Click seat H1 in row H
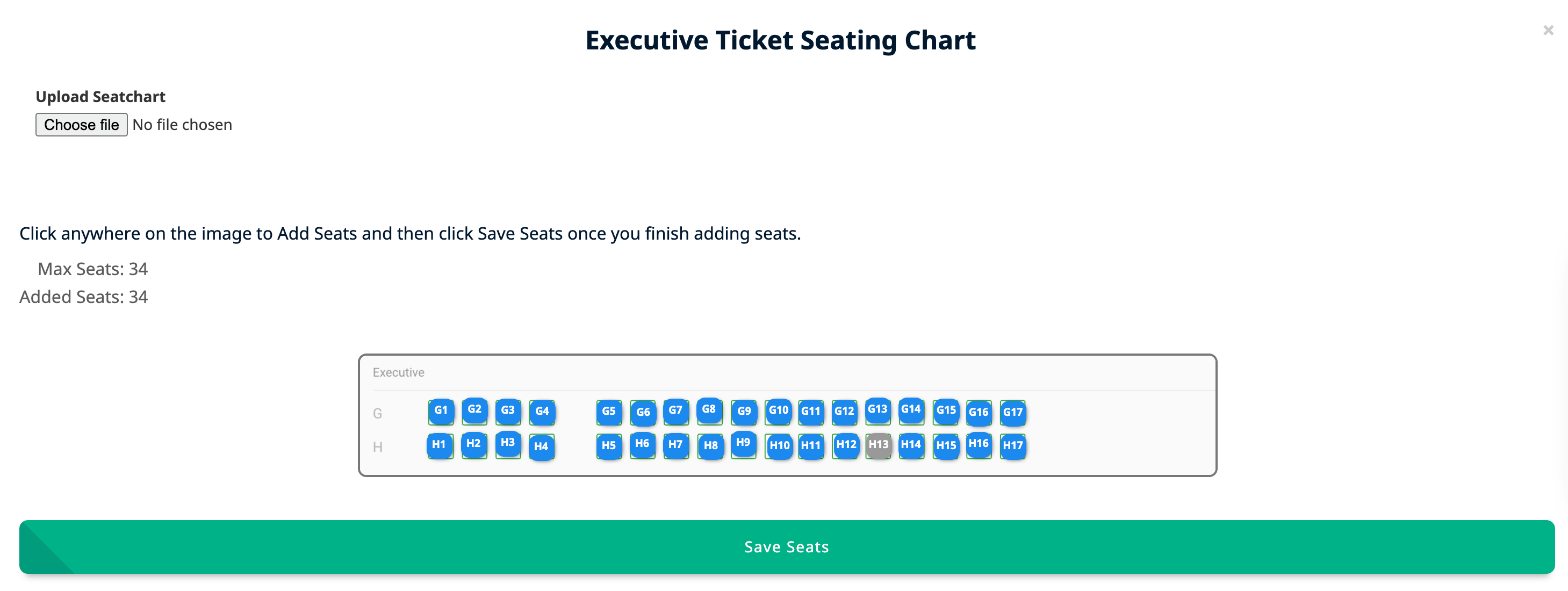 click(x=439, y=445)
